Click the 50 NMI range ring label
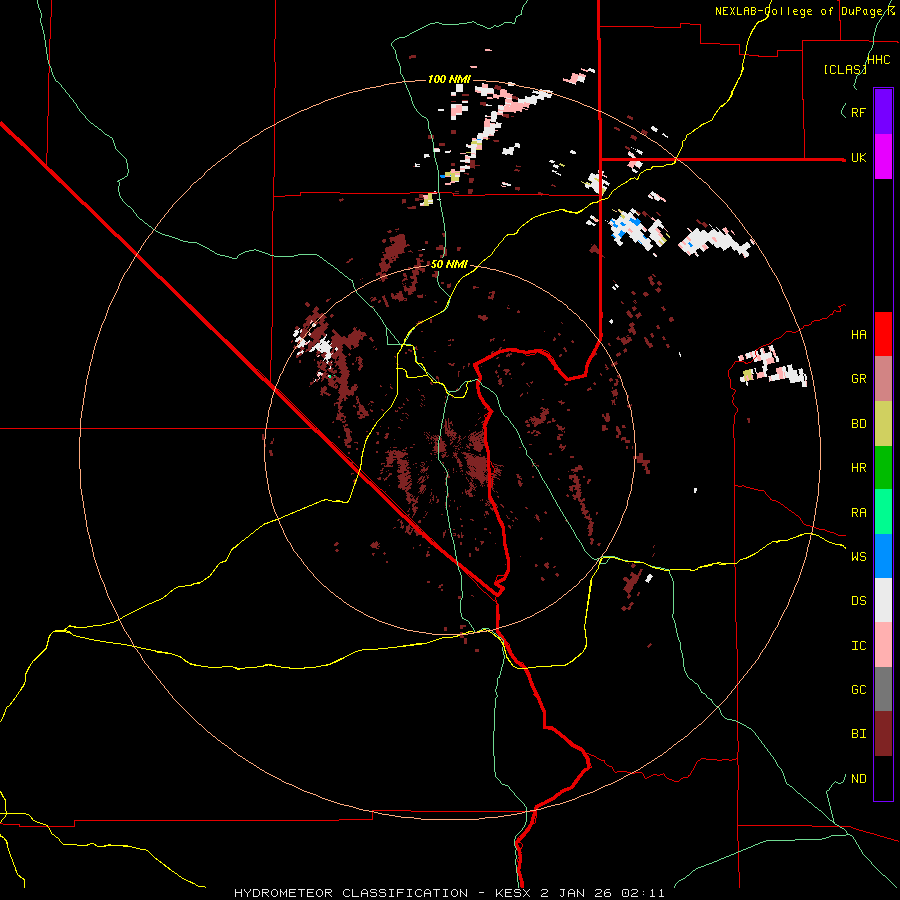This screenshot has height=900, width=900. pyautogui.click(x=449, y=264)
